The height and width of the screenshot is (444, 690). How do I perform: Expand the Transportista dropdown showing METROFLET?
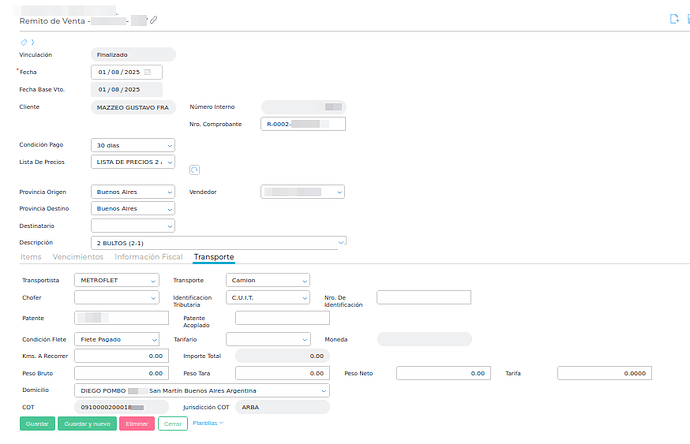(x=152, y=280)
